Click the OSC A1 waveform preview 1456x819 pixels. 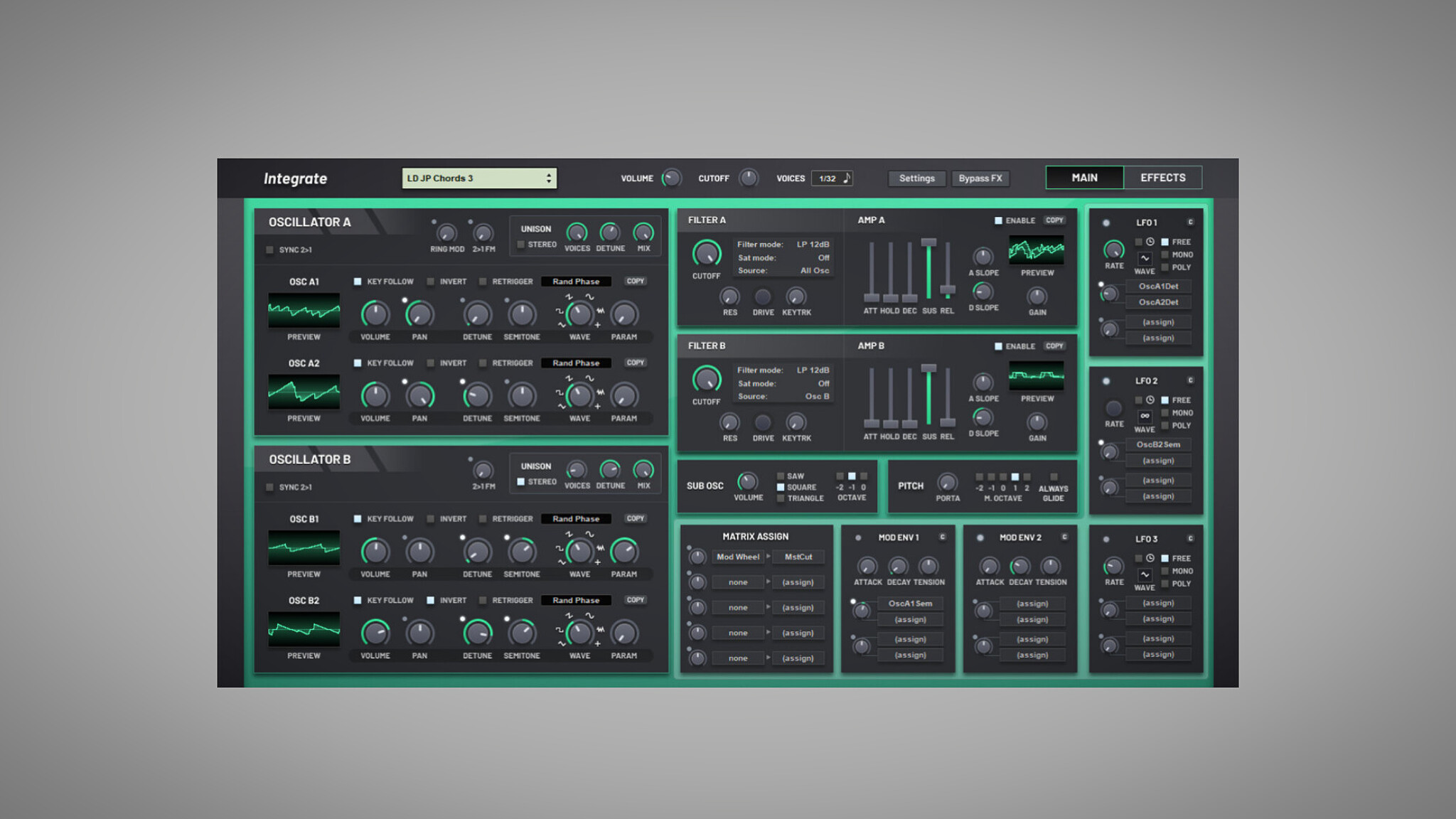pyautogui.click(x=304, y=310)
